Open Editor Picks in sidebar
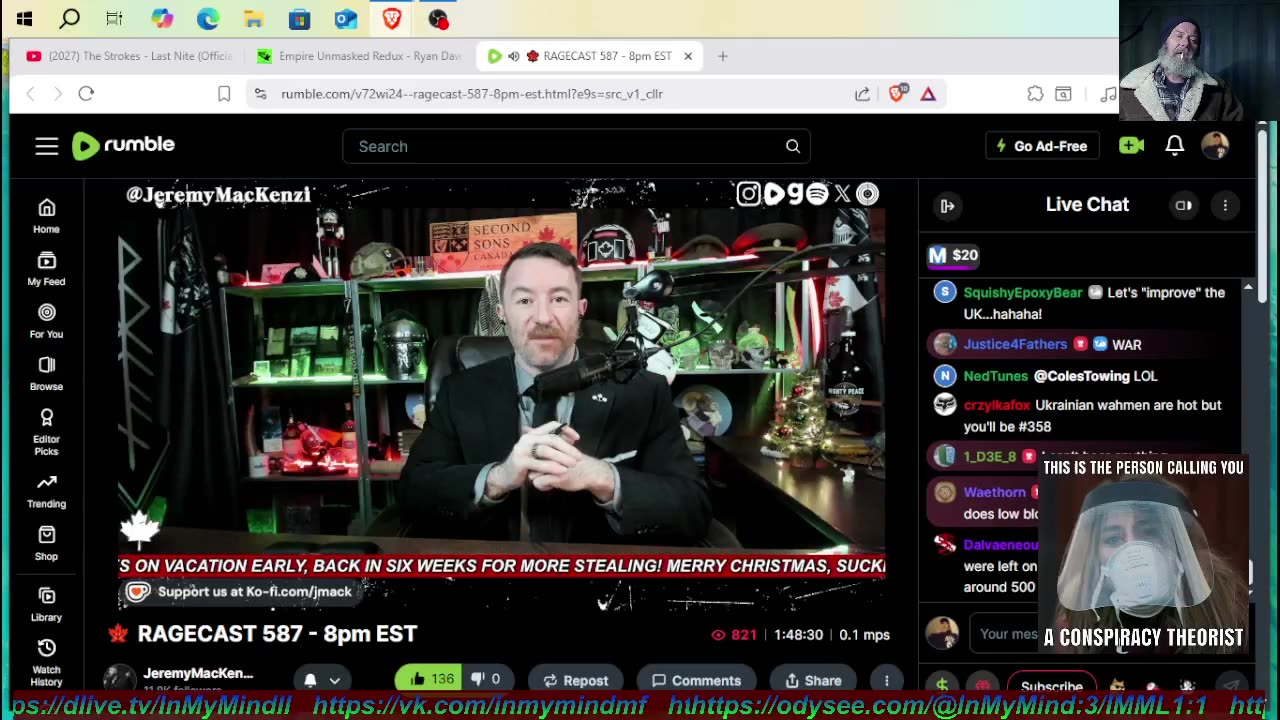1280x720 pixels. point(46,432)
